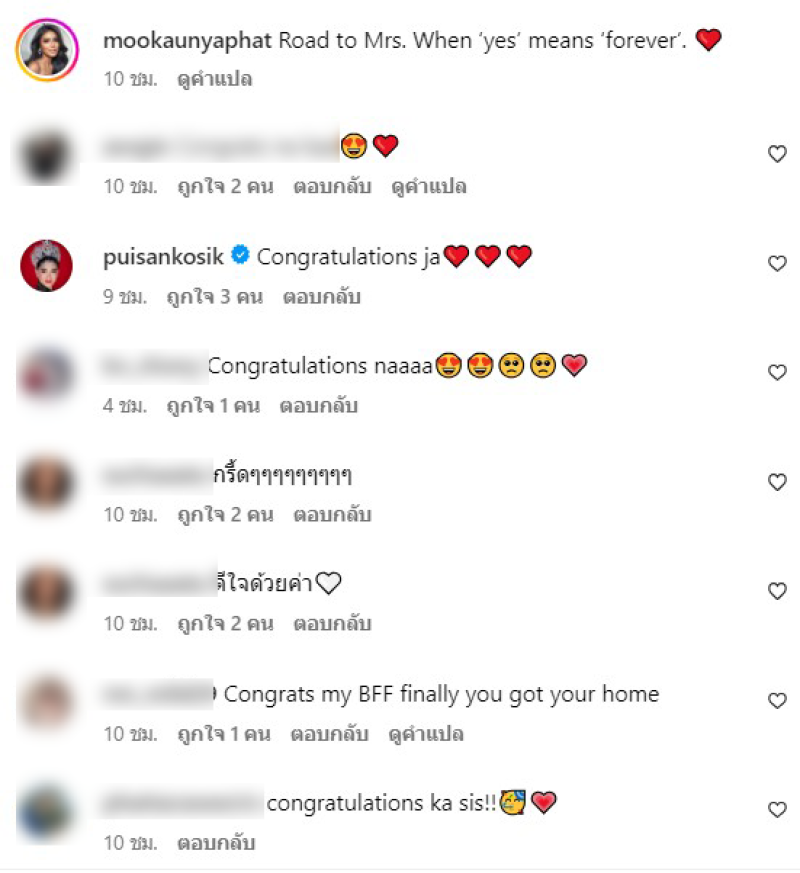
Task: Open mookaunyaphat username link
Action: (x=187, y=41)
